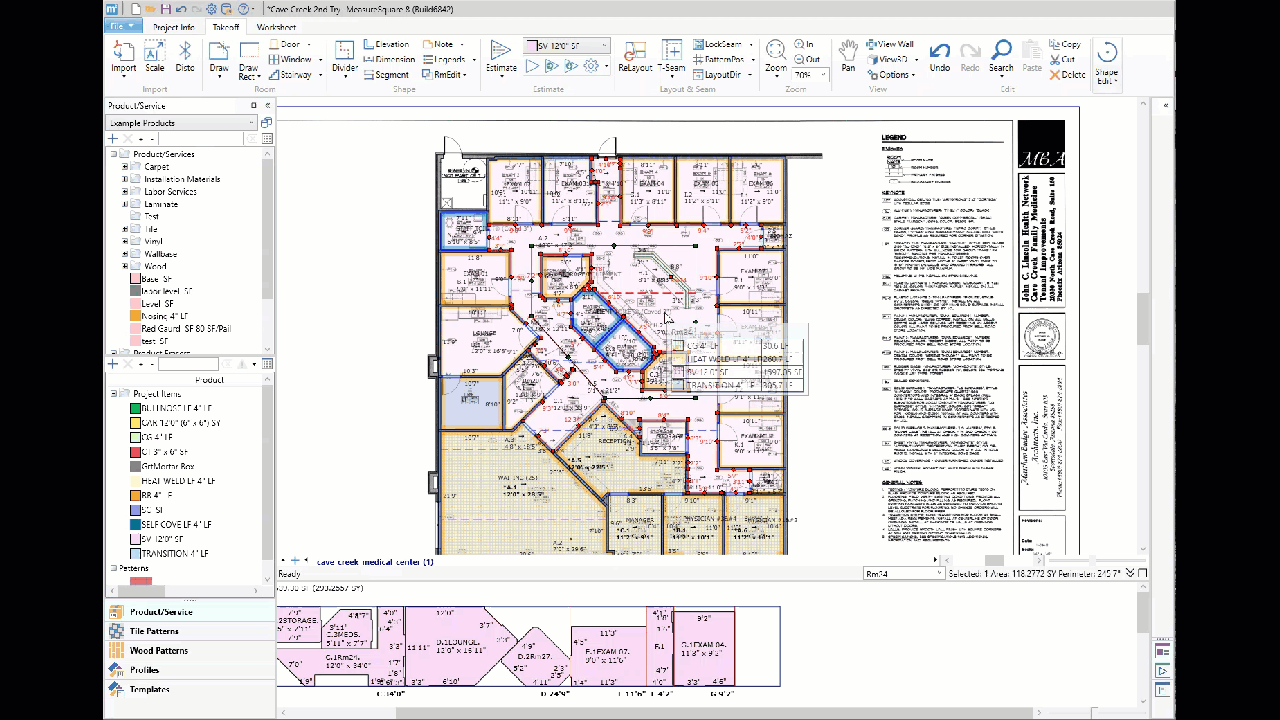1280x720 pixels.
Task: Select the Pan hand tool
Action: (x=848, y=57)
